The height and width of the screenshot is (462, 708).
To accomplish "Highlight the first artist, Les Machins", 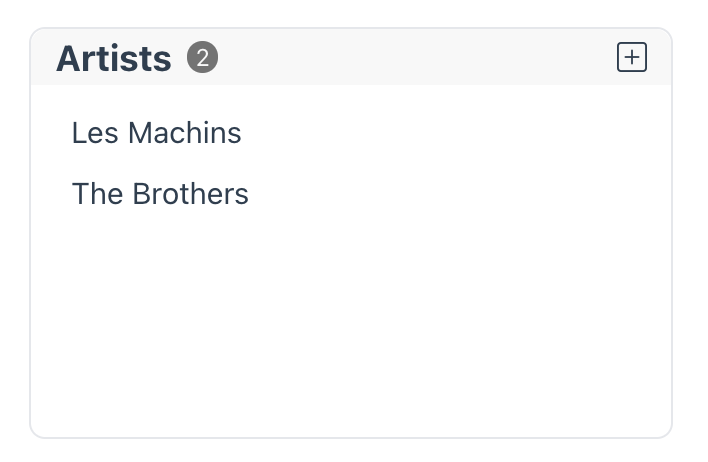I will point(157,133).
